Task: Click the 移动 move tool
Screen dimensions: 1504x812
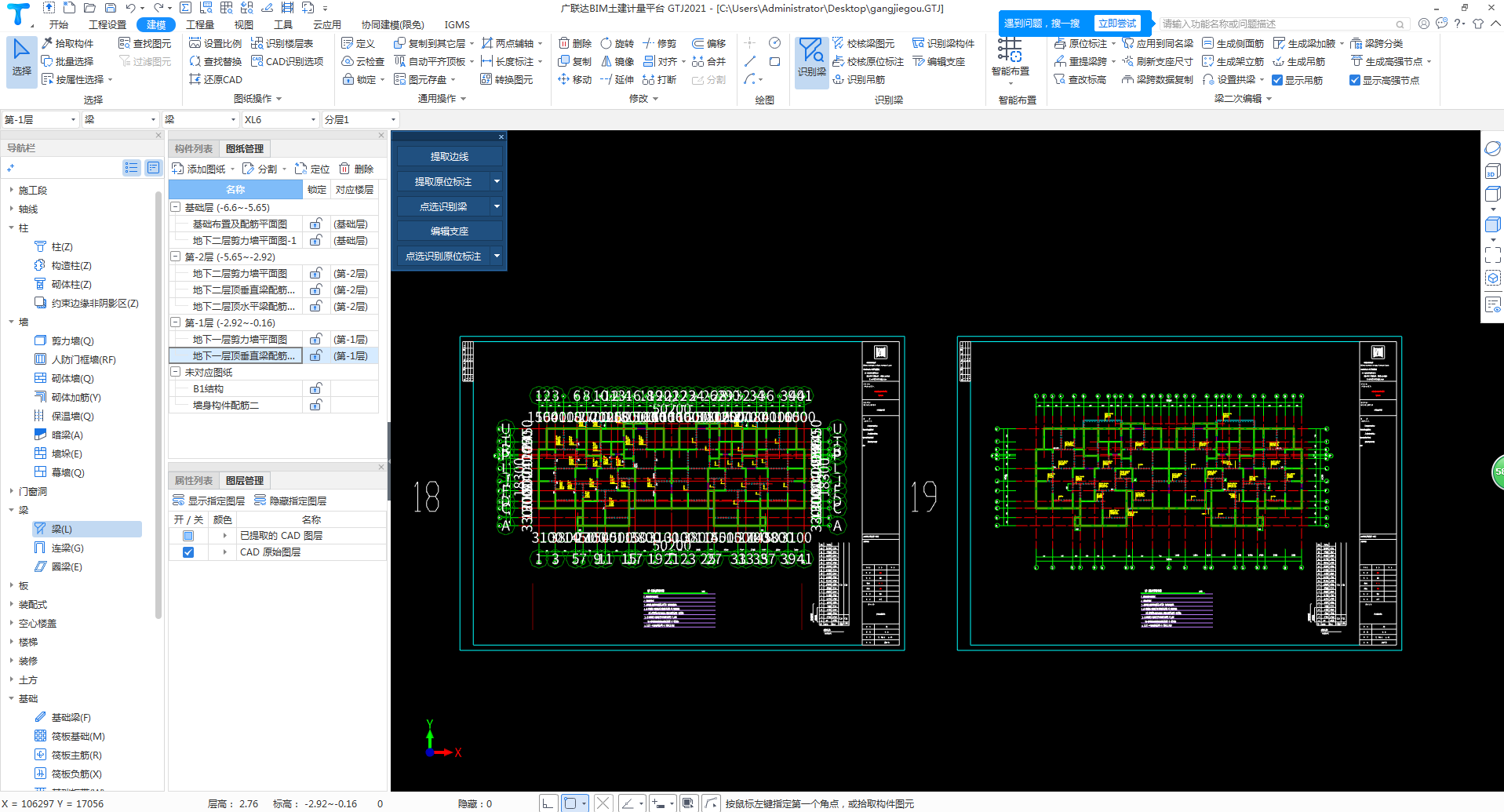Action: tap(574, 79)
